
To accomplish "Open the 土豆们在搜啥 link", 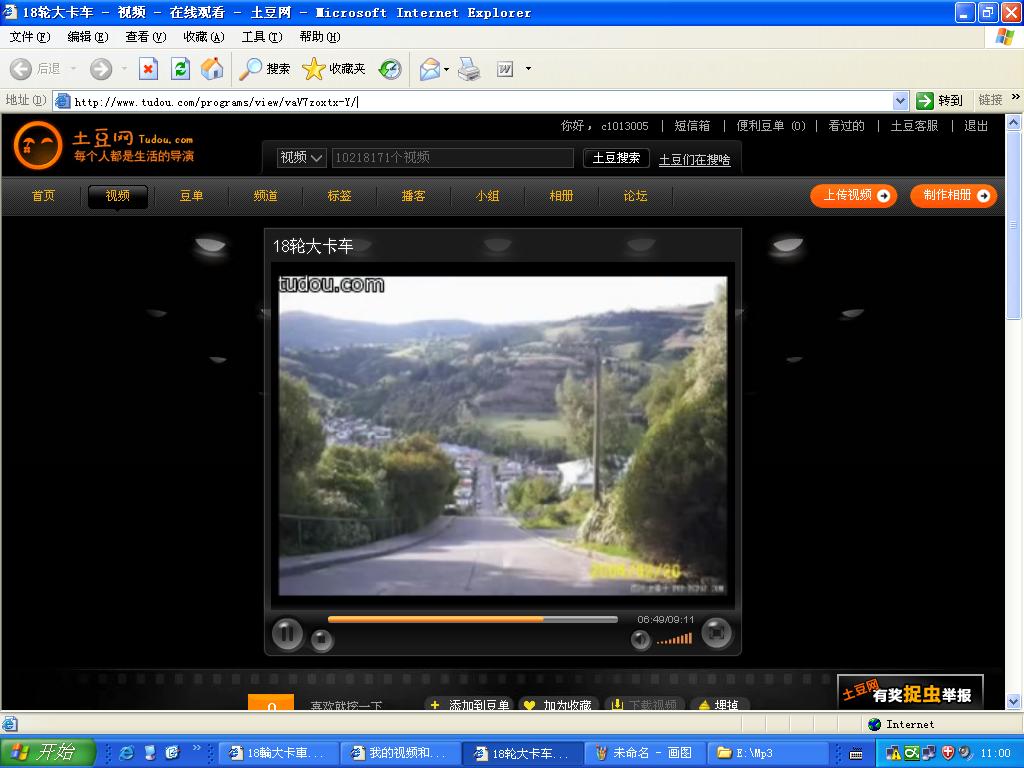I will pos(694,160).
